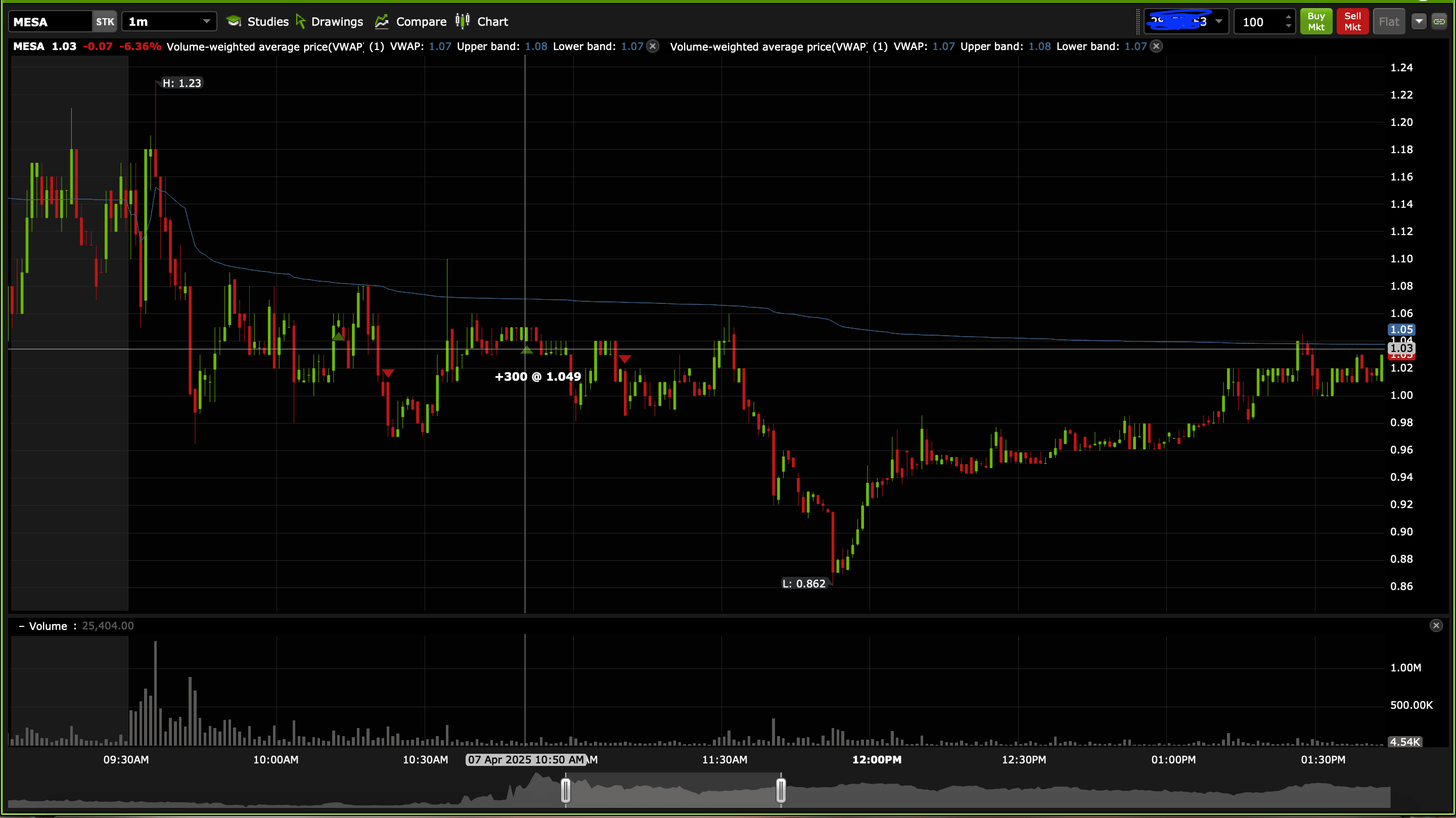Expand the 1m timeframe dropdown

coord(206,21)
